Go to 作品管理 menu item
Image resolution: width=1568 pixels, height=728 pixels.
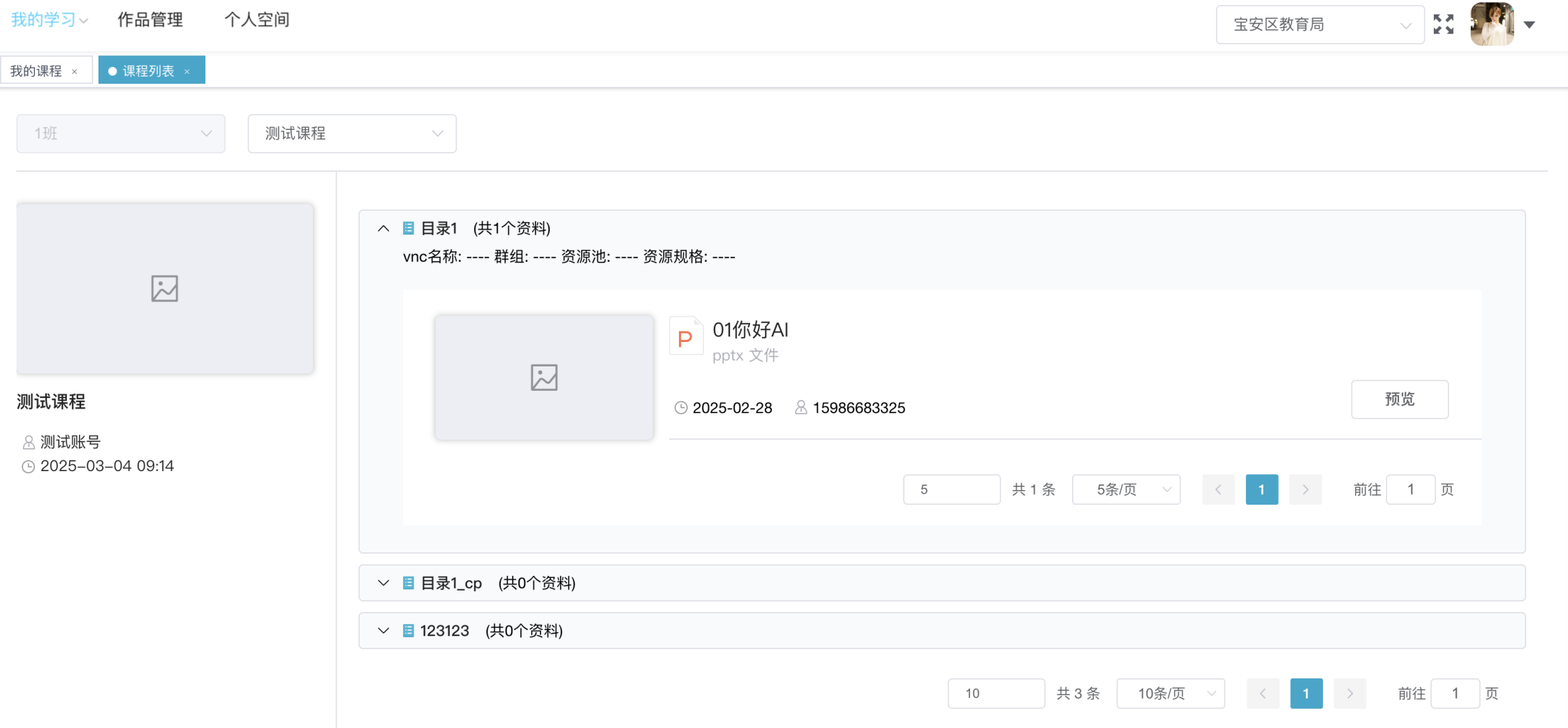[150, 20]
